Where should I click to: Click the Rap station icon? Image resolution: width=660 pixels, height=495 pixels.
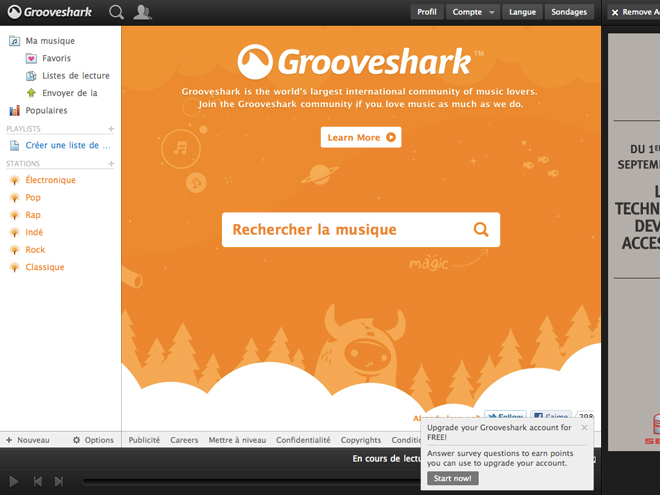point(14,215)
